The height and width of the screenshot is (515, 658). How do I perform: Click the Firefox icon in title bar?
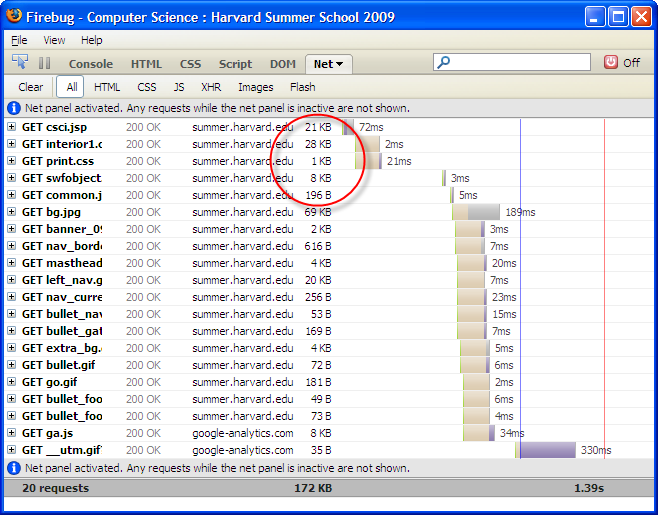pos(14,16)
